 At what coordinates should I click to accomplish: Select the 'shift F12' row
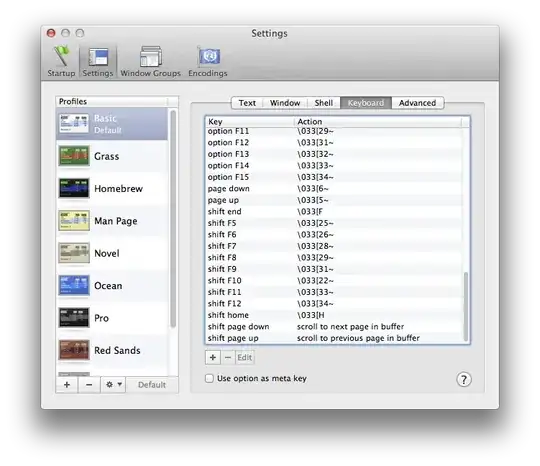[x=334, y=304]
